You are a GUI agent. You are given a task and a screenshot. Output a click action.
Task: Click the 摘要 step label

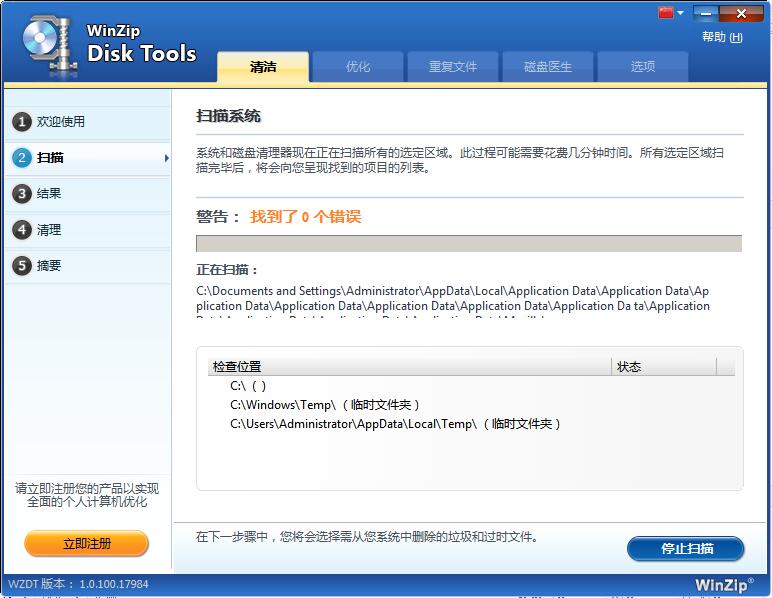(49, 266)
